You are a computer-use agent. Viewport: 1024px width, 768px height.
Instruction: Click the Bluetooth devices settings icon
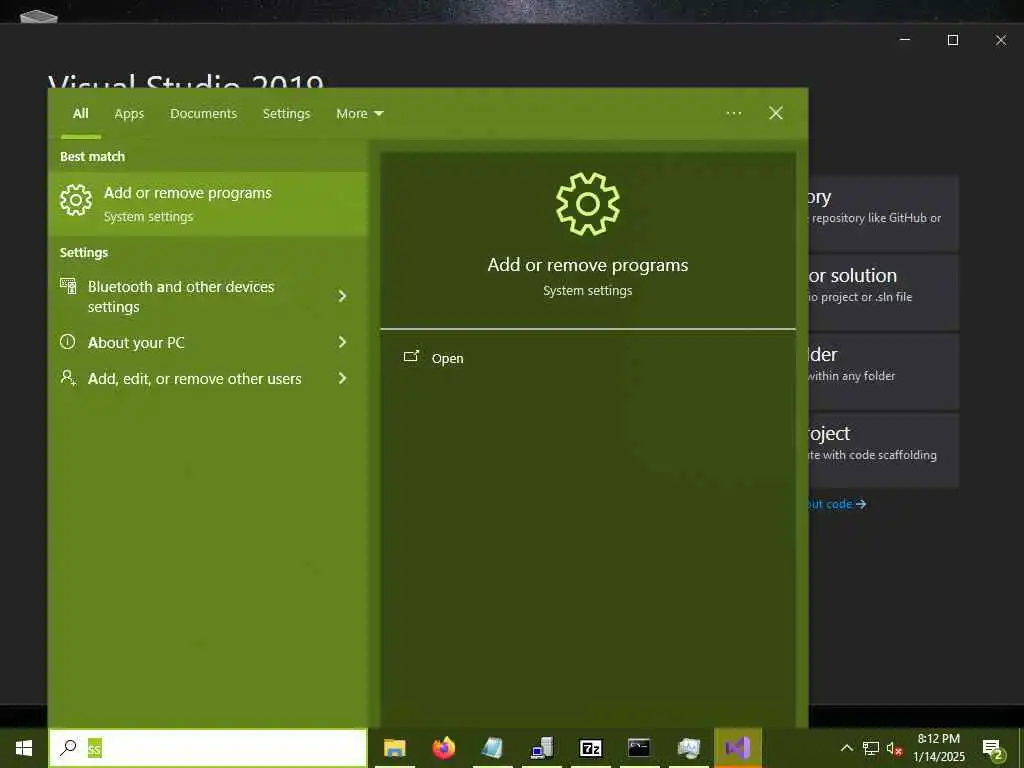[68, 286]
